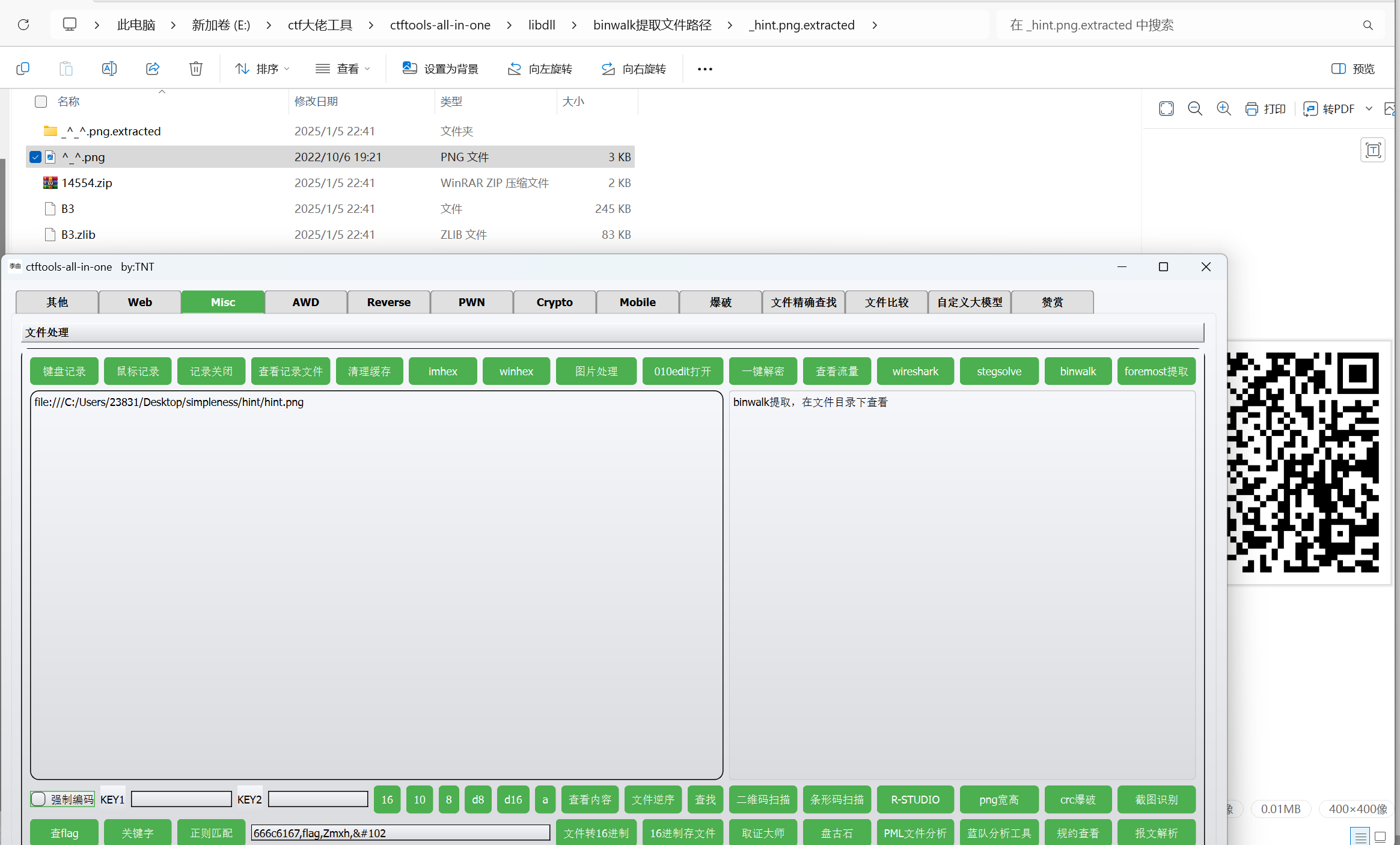
Task: Uncheck the checkbox for ^_^.png
Action: tap(35, 157)
